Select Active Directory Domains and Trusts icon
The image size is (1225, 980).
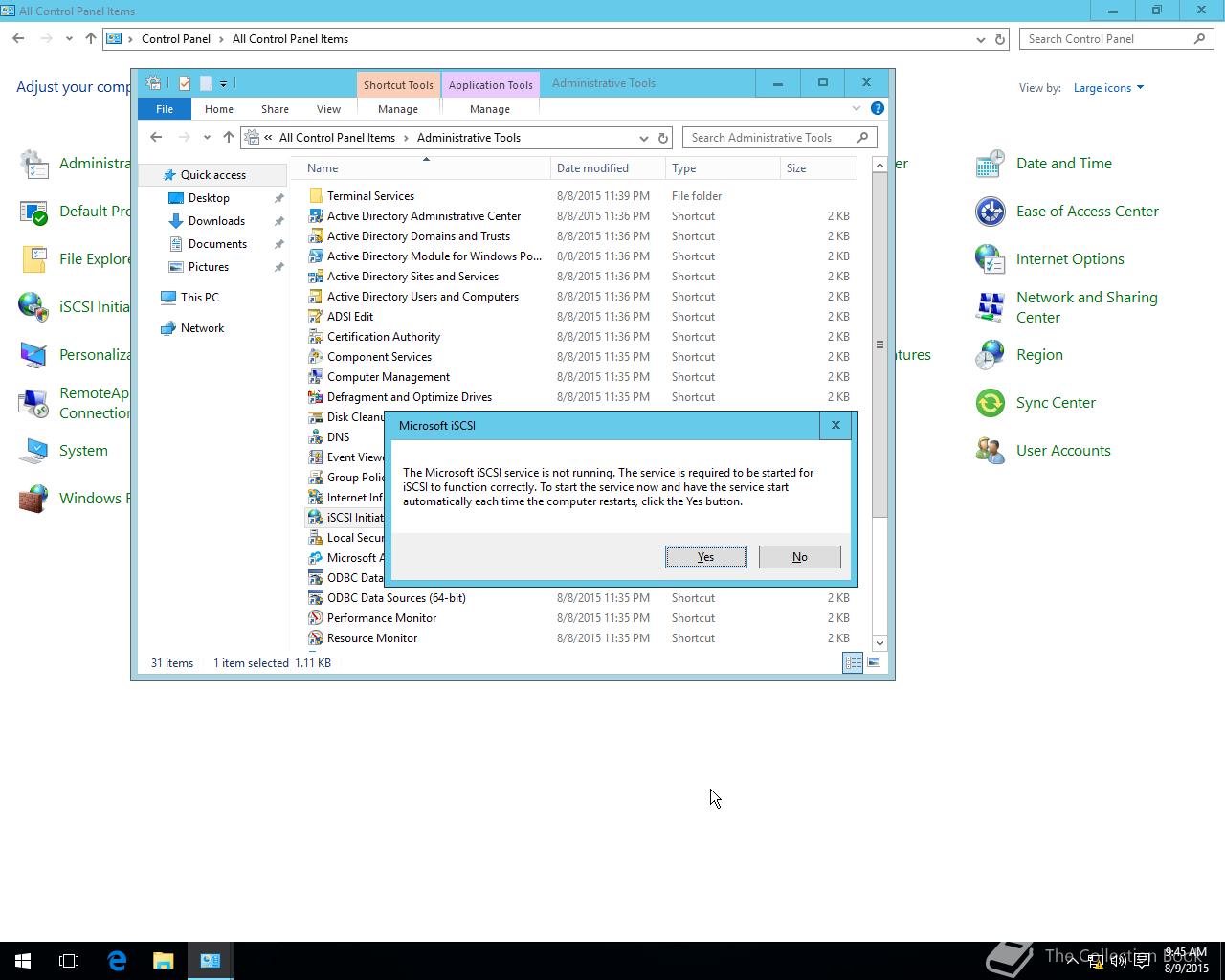click(x=316, y=236)
